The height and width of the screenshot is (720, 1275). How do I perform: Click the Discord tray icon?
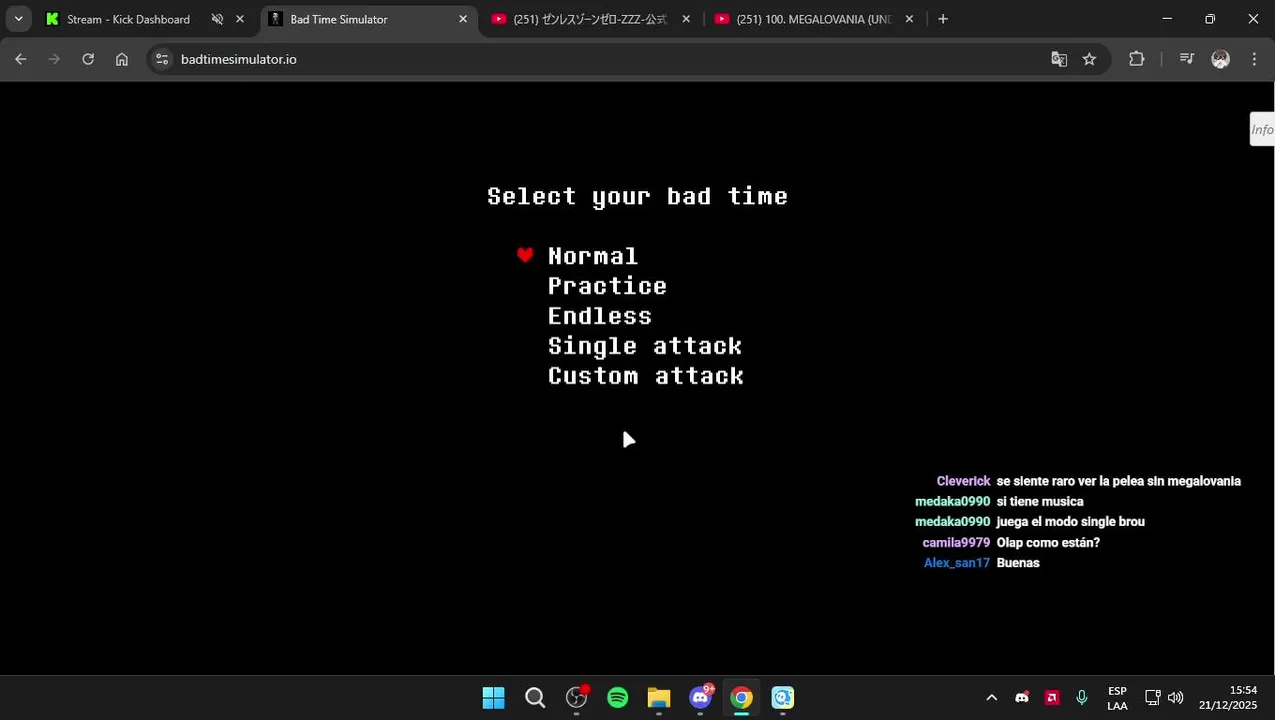[1022, 698]
